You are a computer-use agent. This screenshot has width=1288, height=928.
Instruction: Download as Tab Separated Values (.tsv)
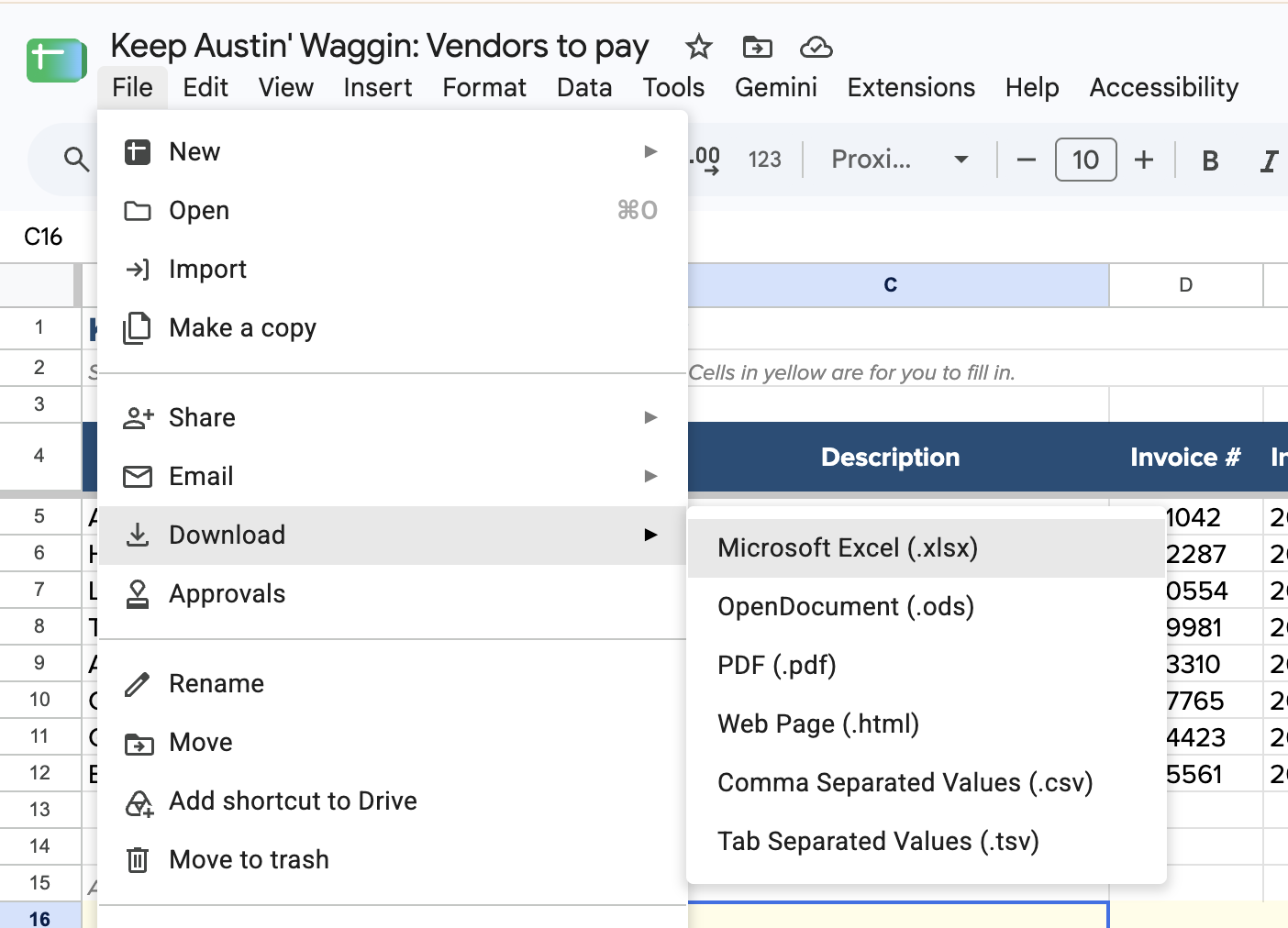click(927, 842)
